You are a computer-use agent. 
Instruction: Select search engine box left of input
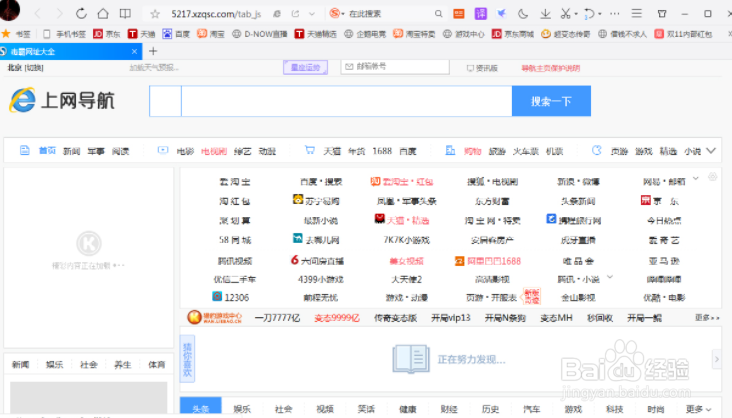click(x=165, y=101)
